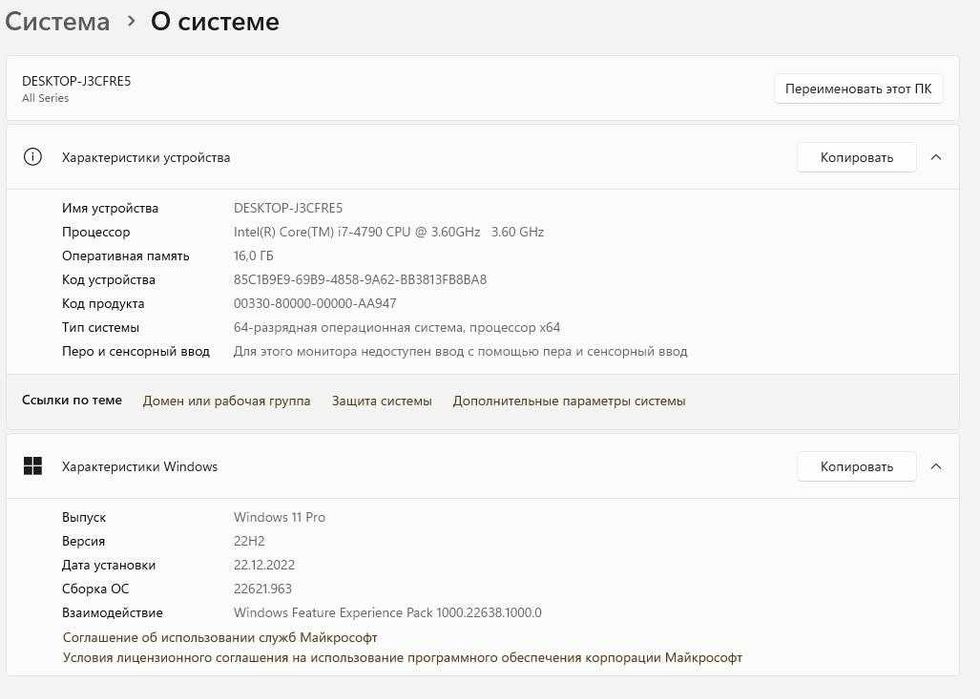Copy device specifications with Копировать button
Screen dimensions: 980x699
coord(856,157)
